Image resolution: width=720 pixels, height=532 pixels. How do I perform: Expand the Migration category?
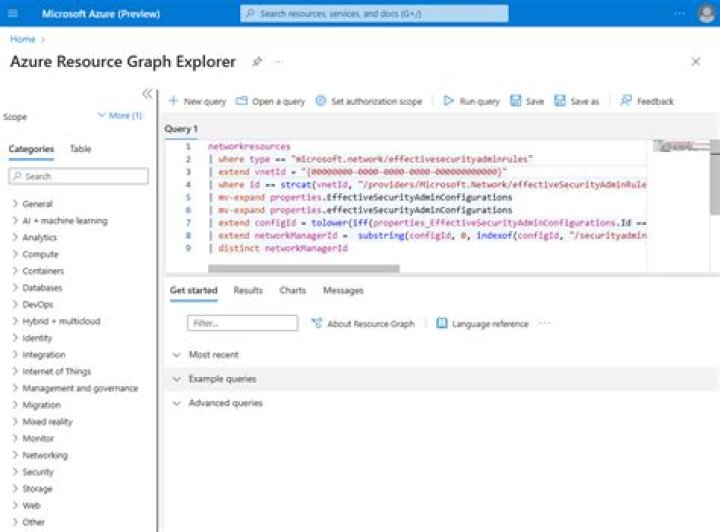pos(15,405)
